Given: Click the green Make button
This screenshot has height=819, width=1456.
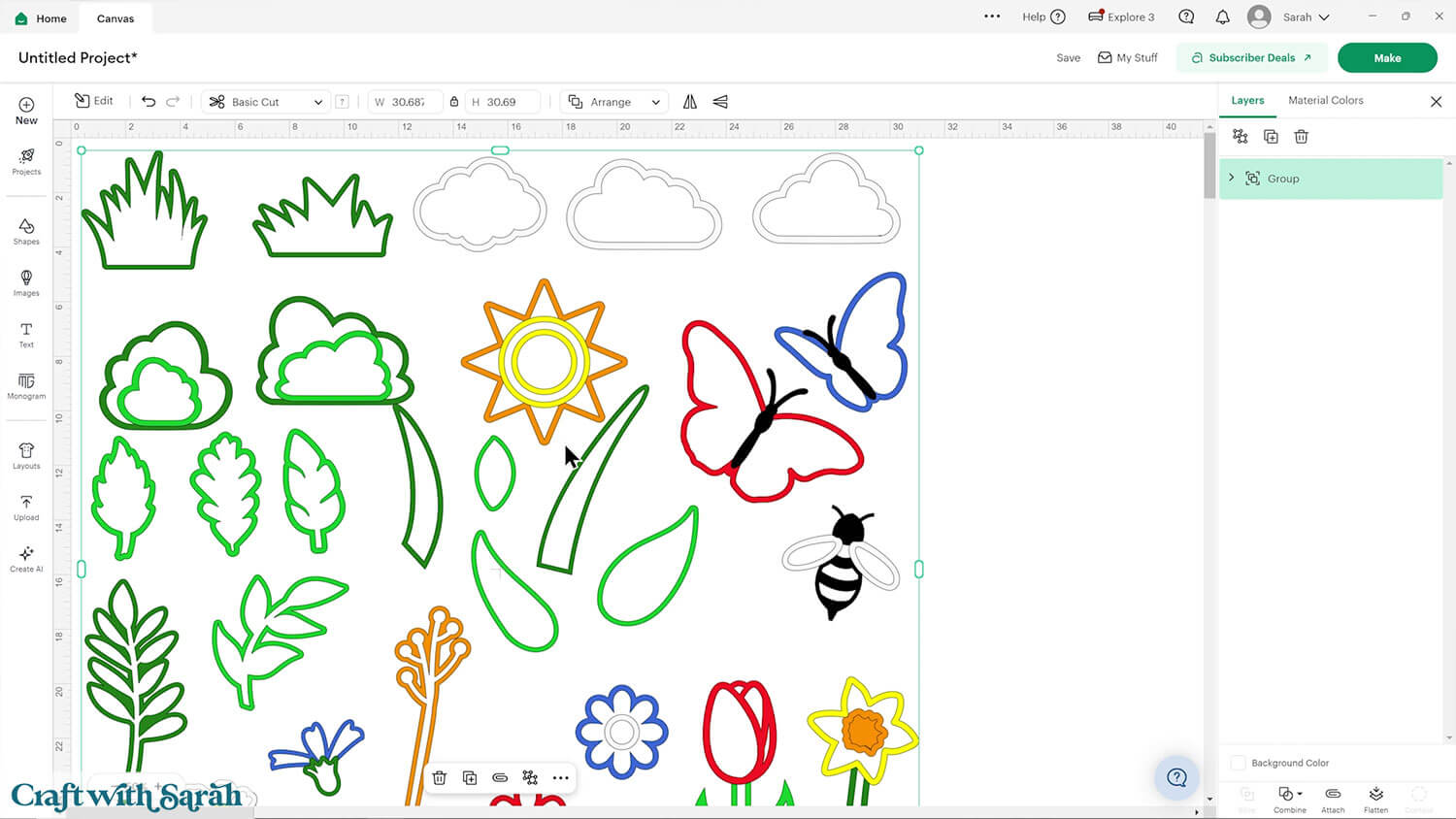Looking at the screenshot, I should 1386,58.
